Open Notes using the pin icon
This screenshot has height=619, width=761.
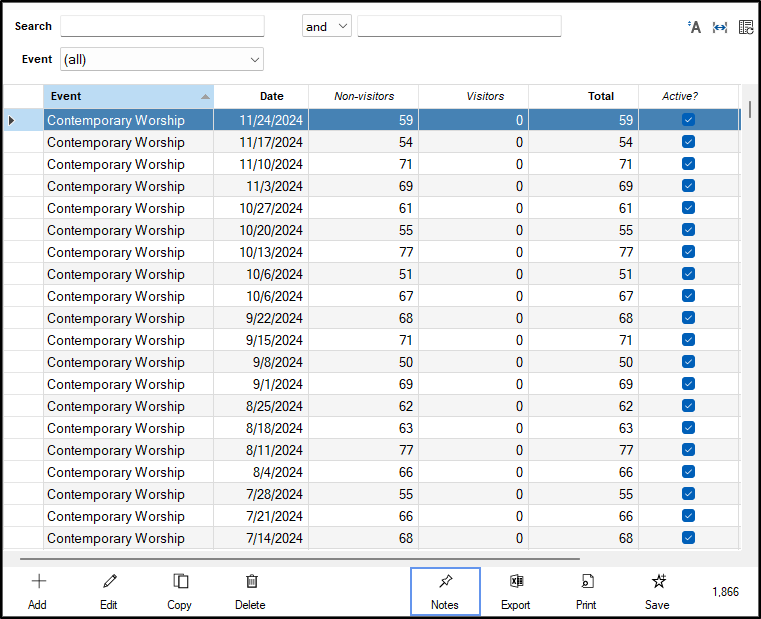tap(445, 582)
